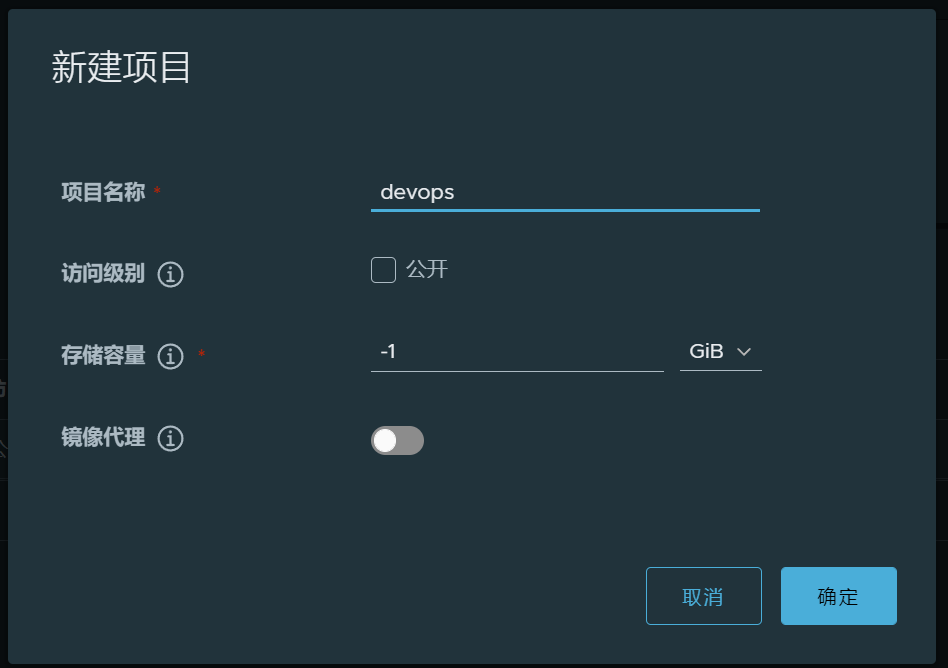Click the info icon beside 镜像代理
The width and height of the screenshot is (948, 668).
click(x=171, y=438)
